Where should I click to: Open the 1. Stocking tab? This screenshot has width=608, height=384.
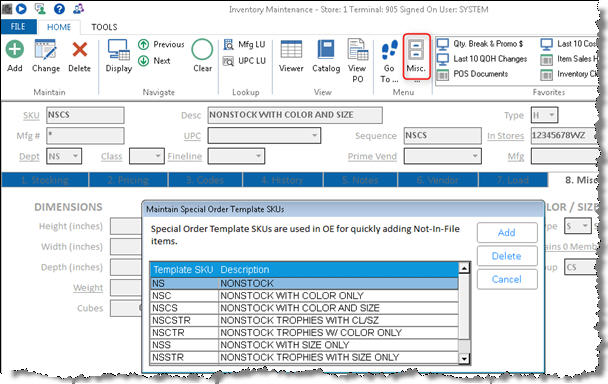click(x=45, y=180)
